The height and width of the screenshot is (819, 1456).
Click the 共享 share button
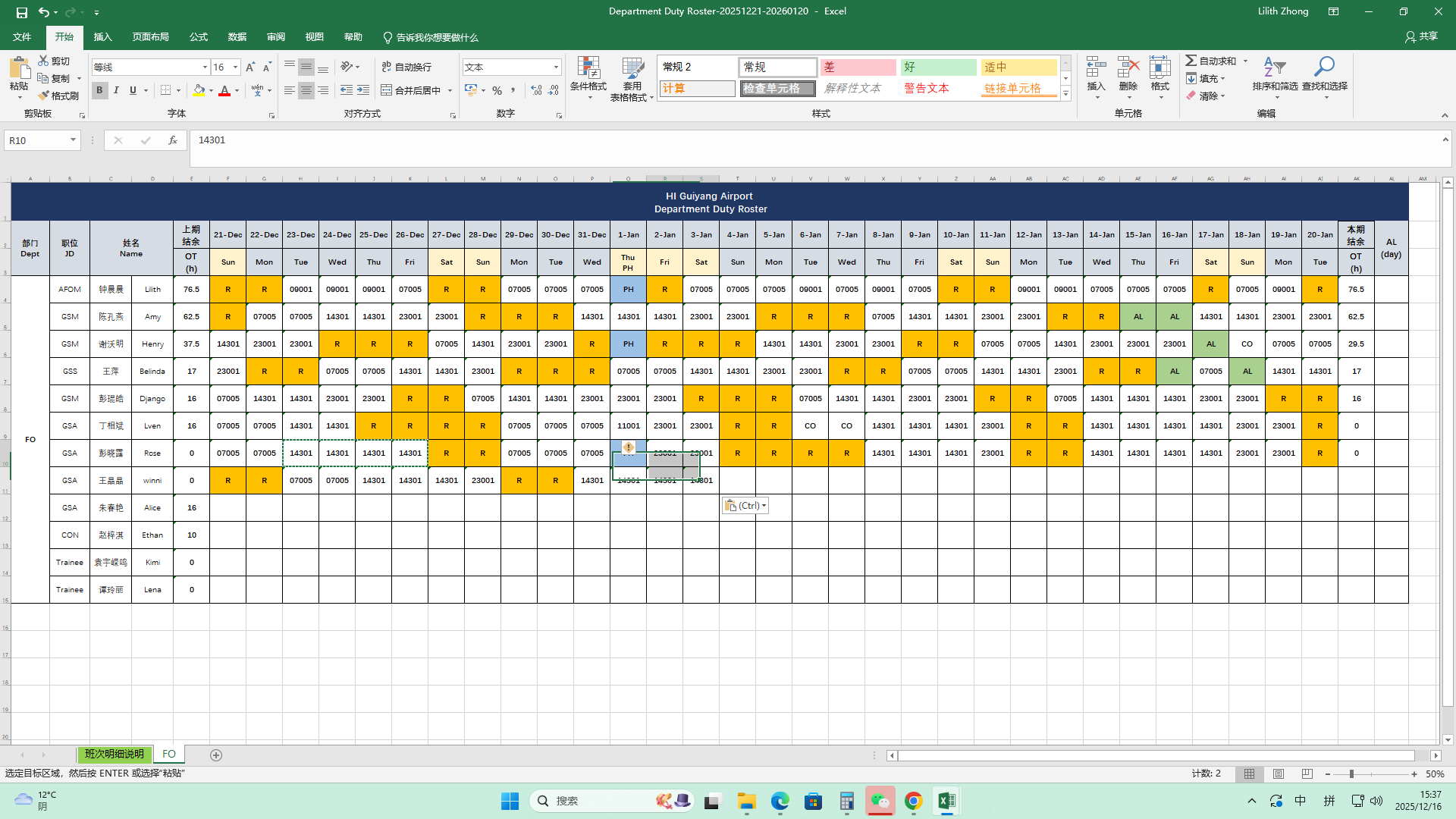tap(1421, 36)
